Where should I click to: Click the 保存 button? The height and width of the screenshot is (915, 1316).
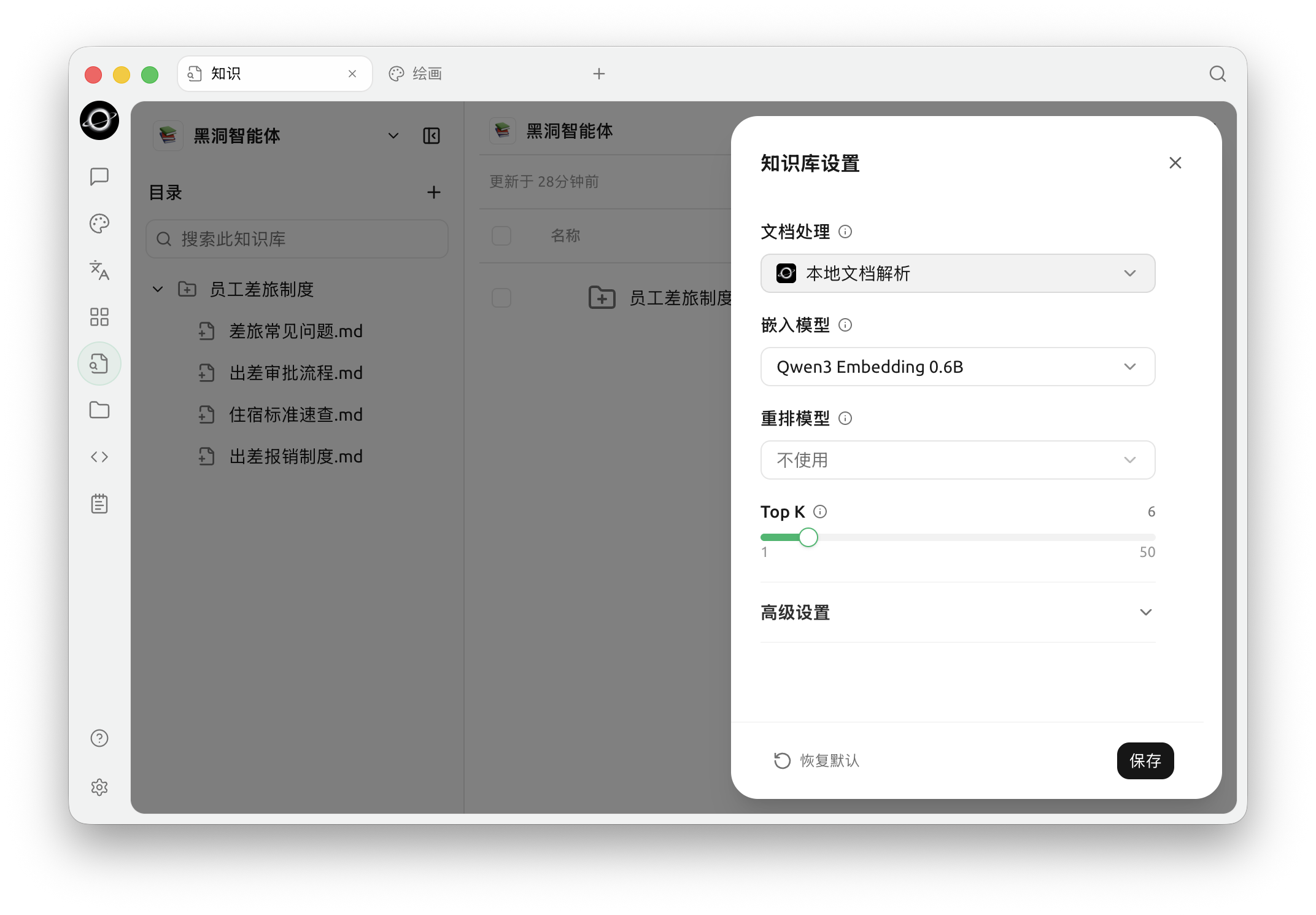(1145, 761)
